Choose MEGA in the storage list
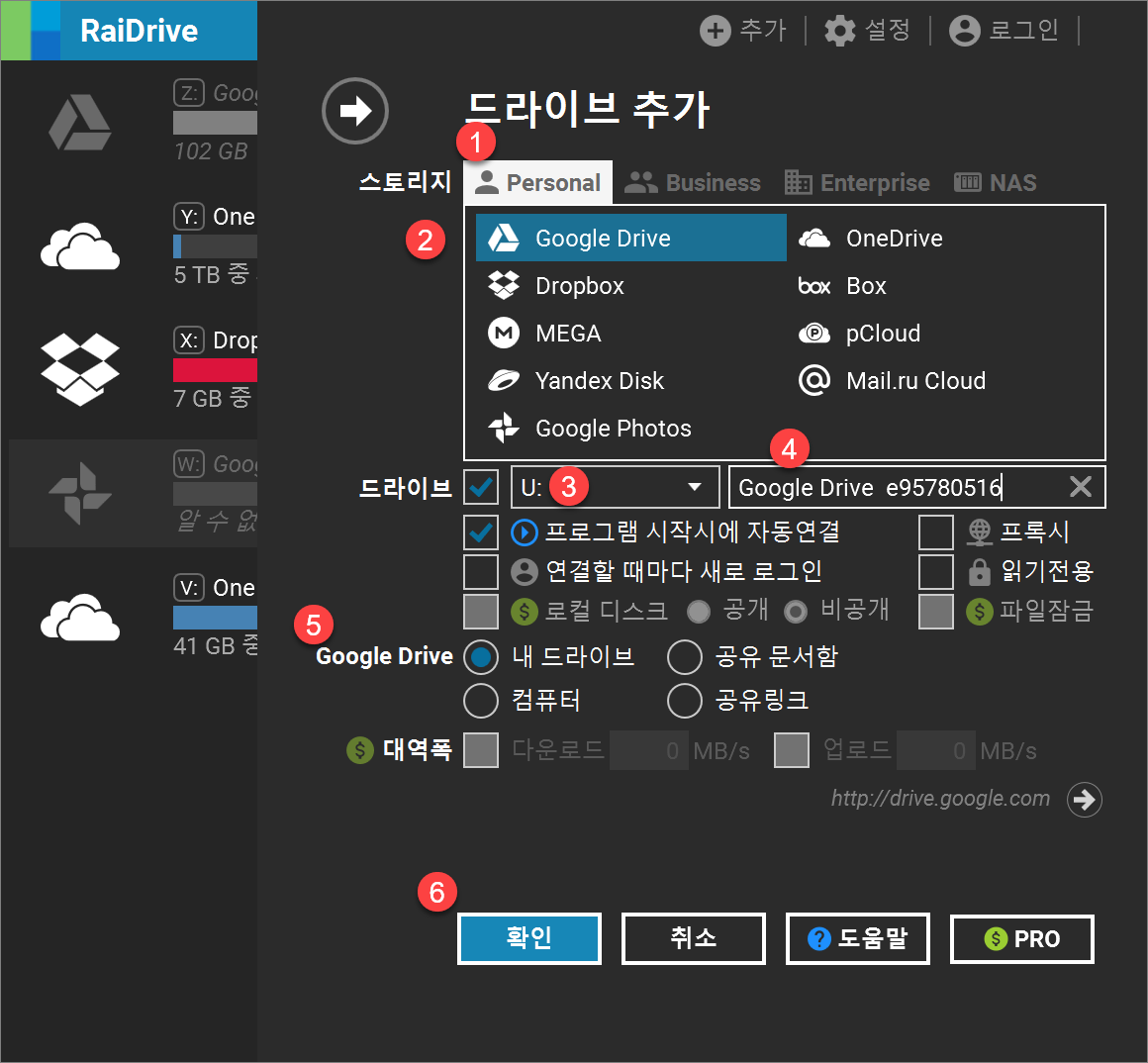This screenshot has width=1148, height=1063. point(544,334)
